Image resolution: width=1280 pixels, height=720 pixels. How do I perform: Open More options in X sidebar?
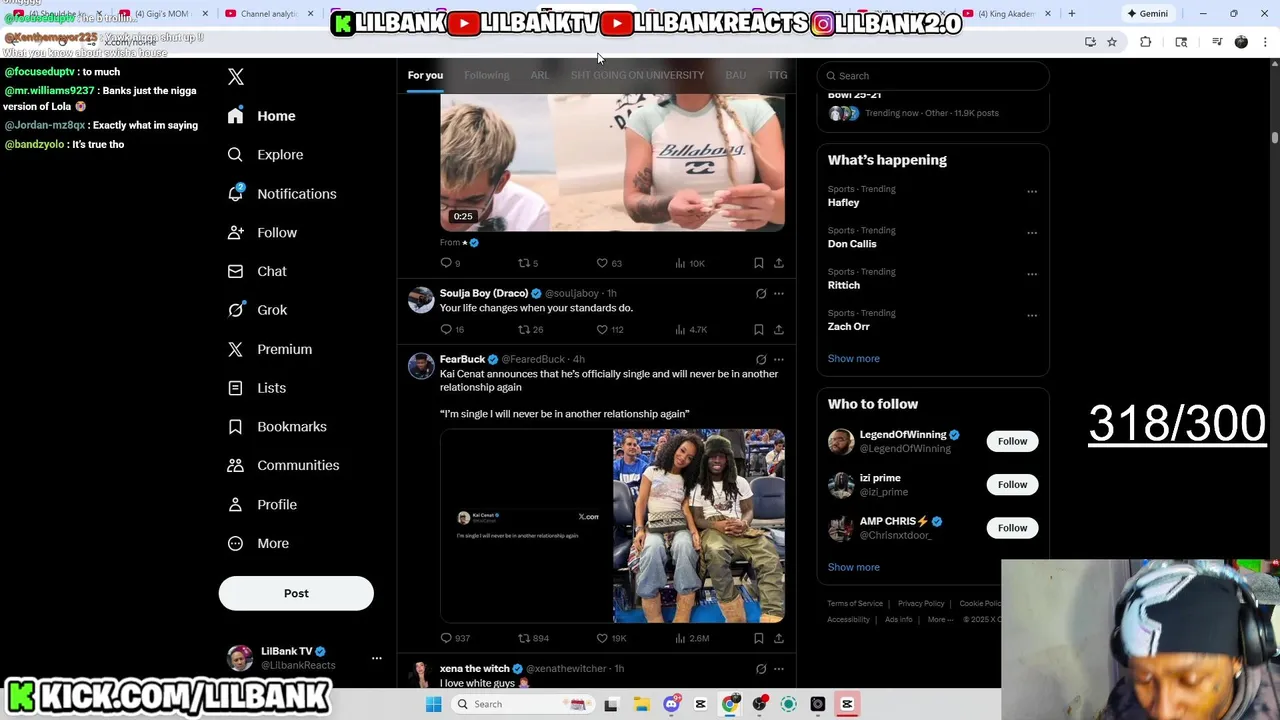click(x=258, y=544)
